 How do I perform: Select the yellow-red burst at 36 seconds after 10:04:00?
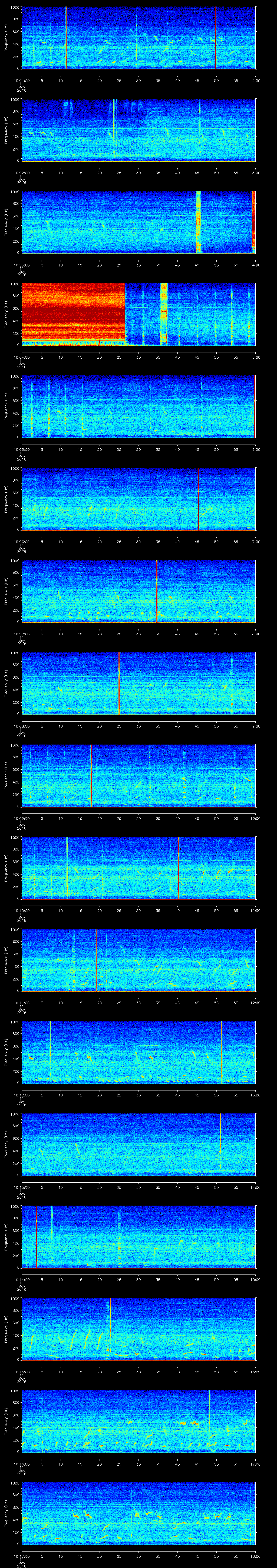point(164,314)
